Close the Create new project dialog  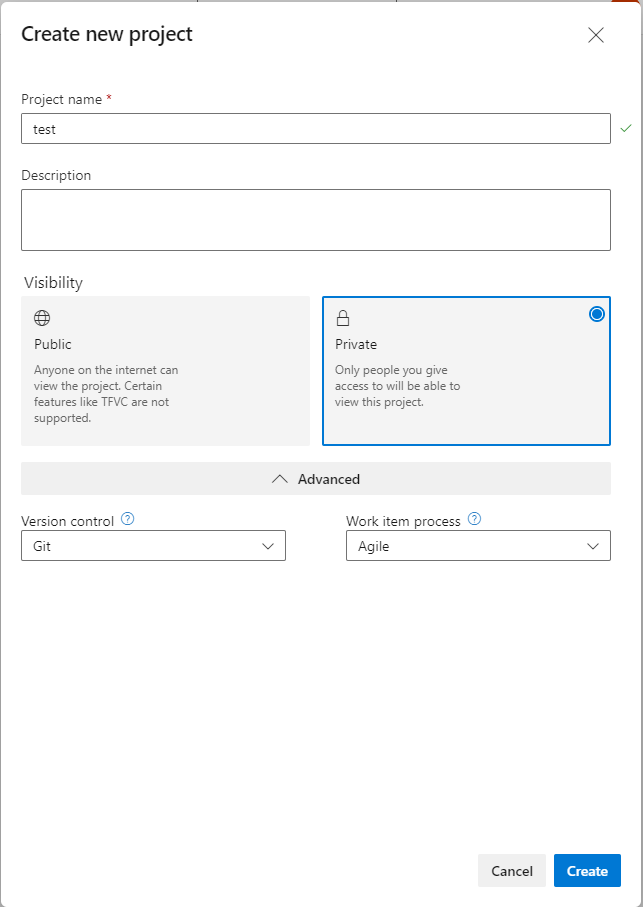pyautogui.click(x=596, y=35)
